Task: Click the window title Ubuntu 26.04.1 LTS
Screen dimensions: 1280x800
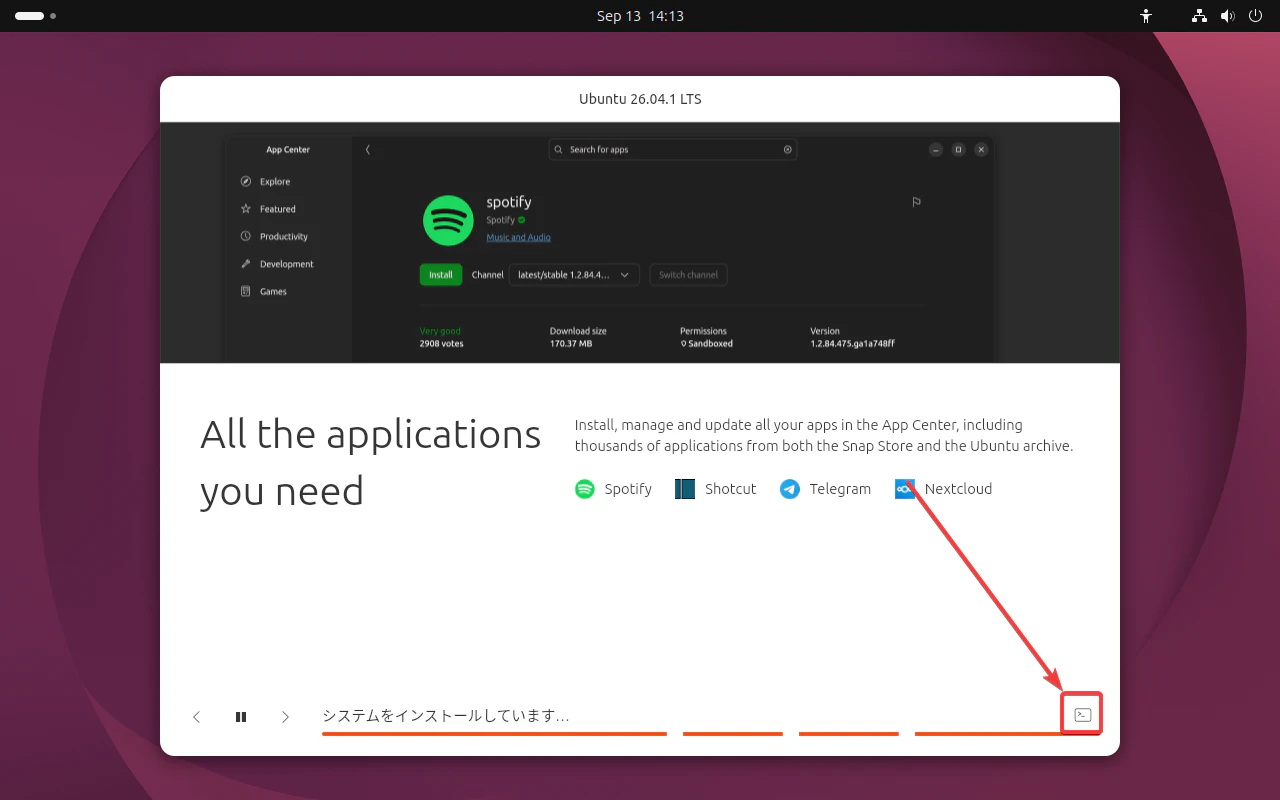Action: [x=640, y=99]
